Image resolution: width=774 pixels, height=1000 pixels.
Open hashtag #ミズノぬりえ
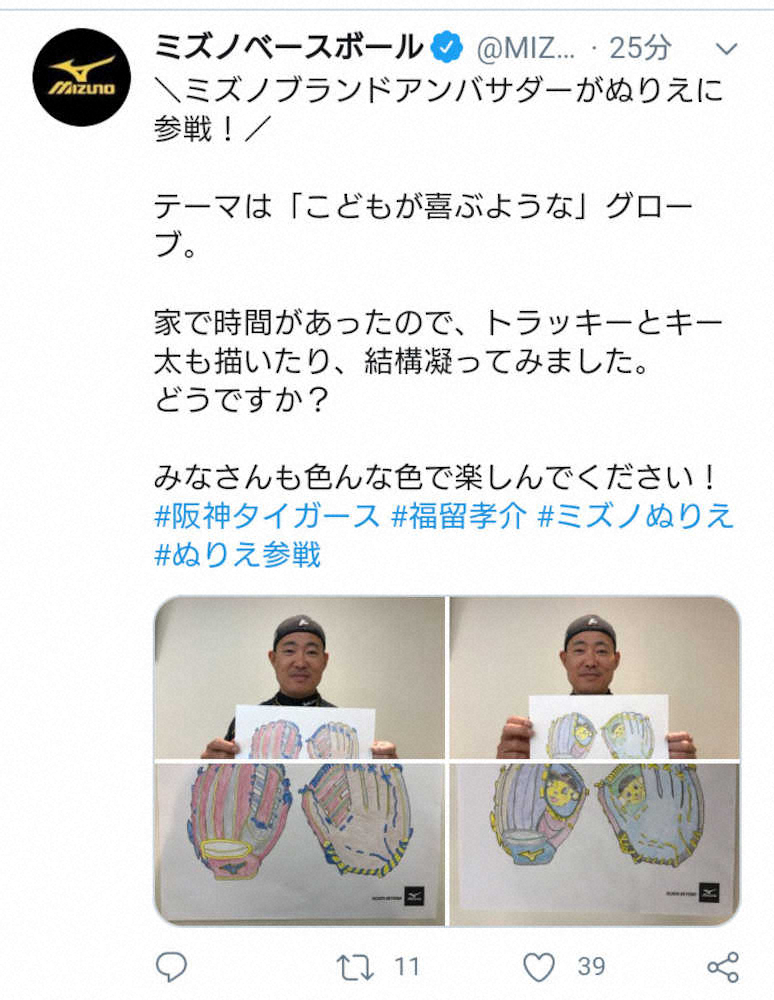[x=637, y=515]
